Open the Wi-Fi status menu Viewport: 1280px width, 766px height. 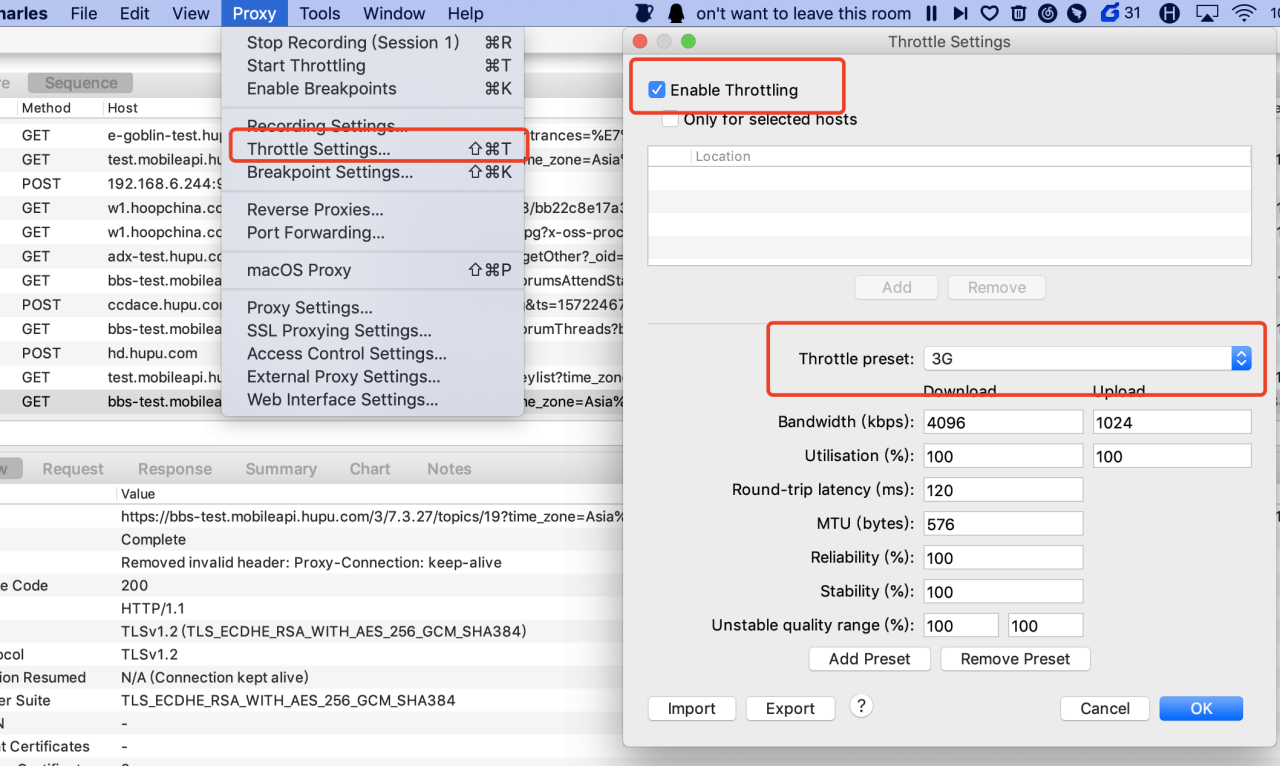1244,13
